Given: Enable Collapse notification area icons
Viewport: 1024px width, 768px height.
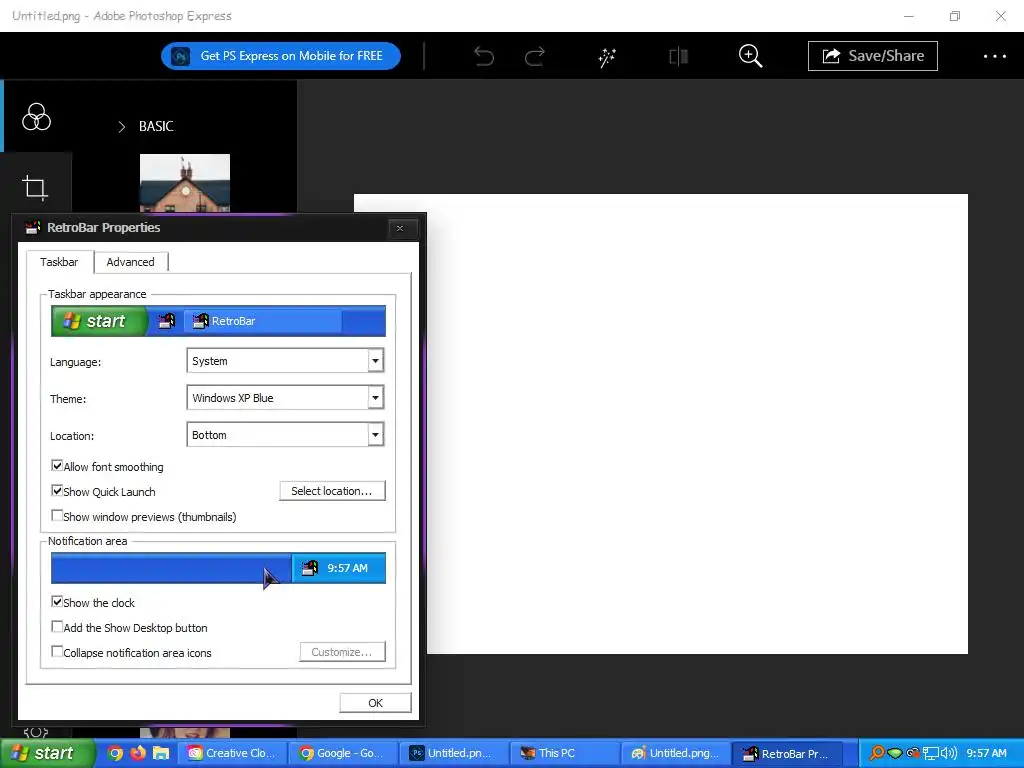Looking at the screenshot, I should point(57,651).
